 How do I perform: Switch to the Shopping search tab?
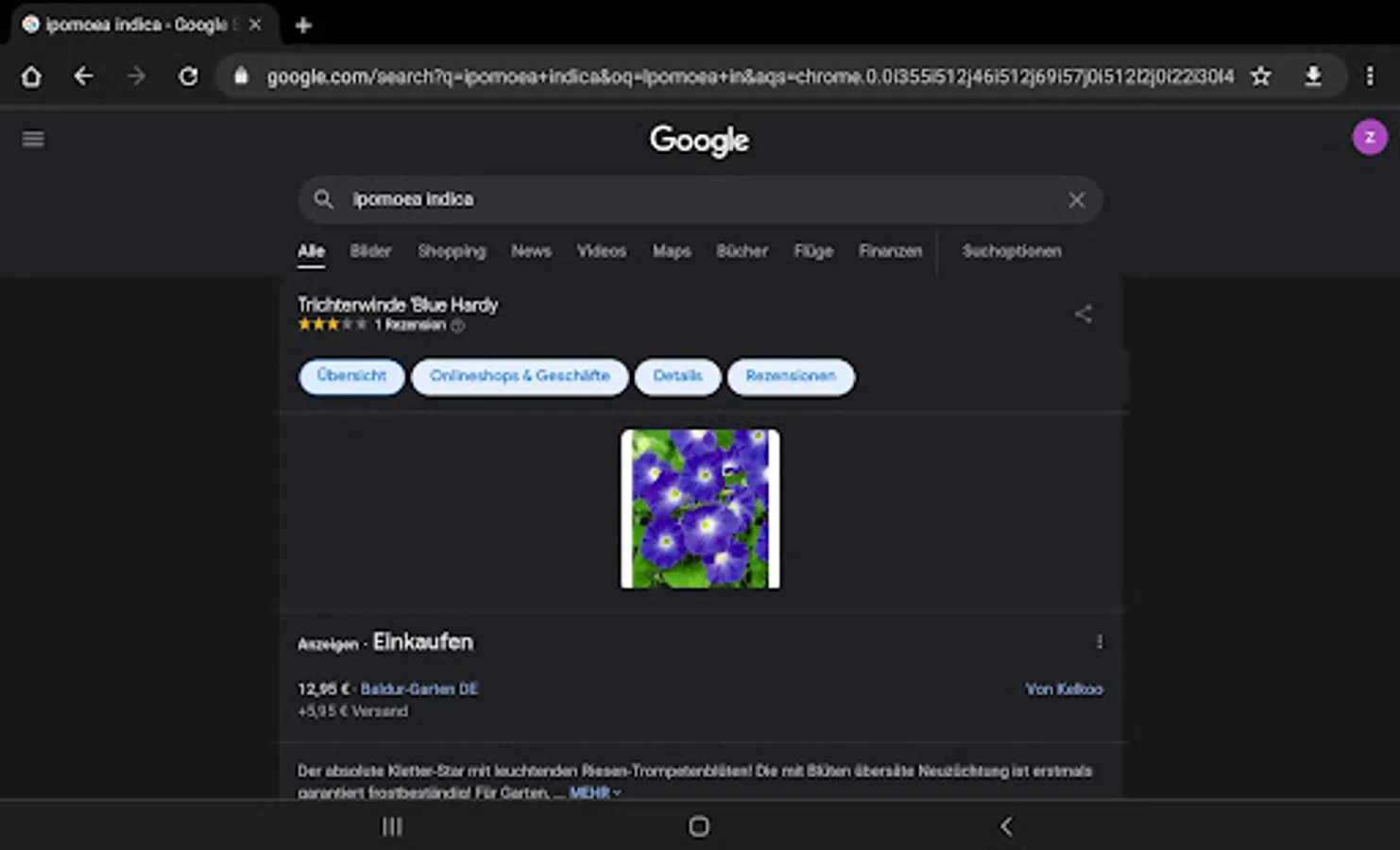[452, 251]
